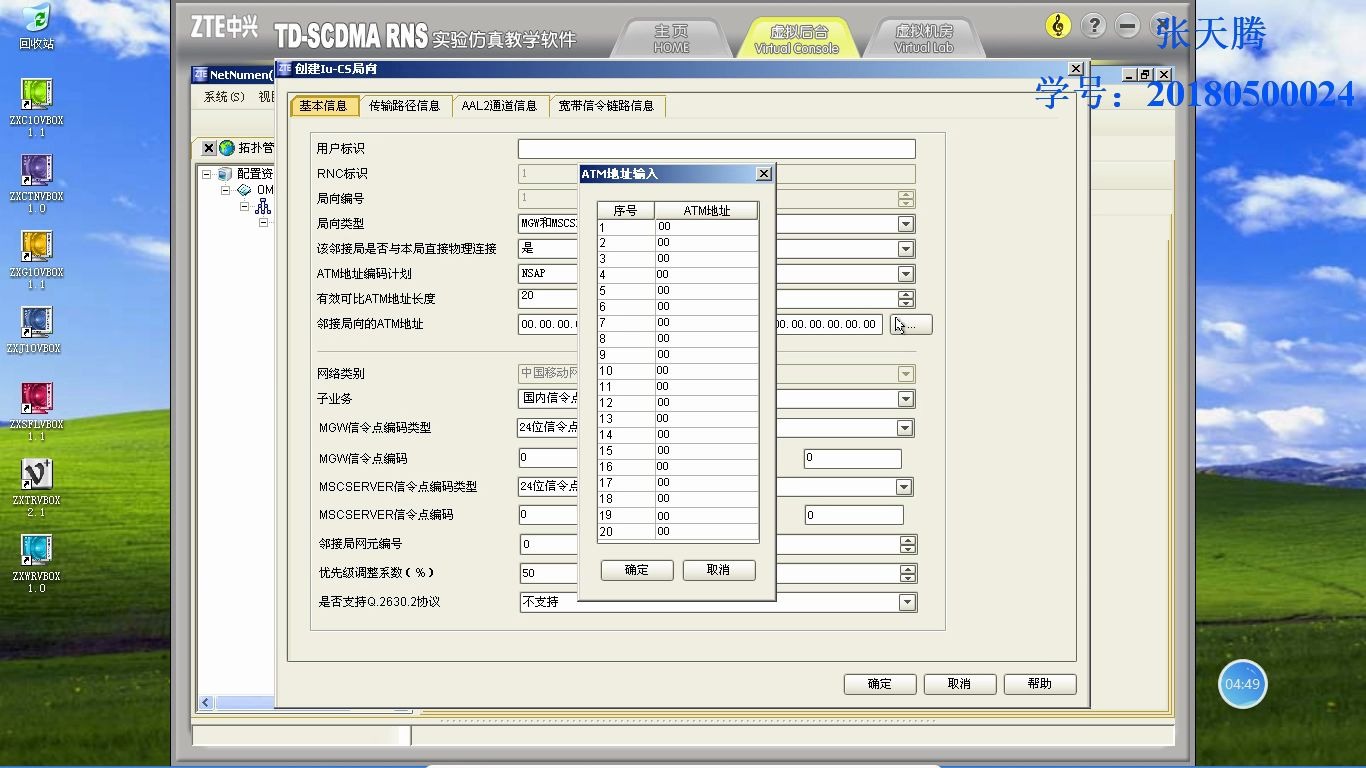
Task: Collapse the OM tree node
Action: click(x=226, y=190)
